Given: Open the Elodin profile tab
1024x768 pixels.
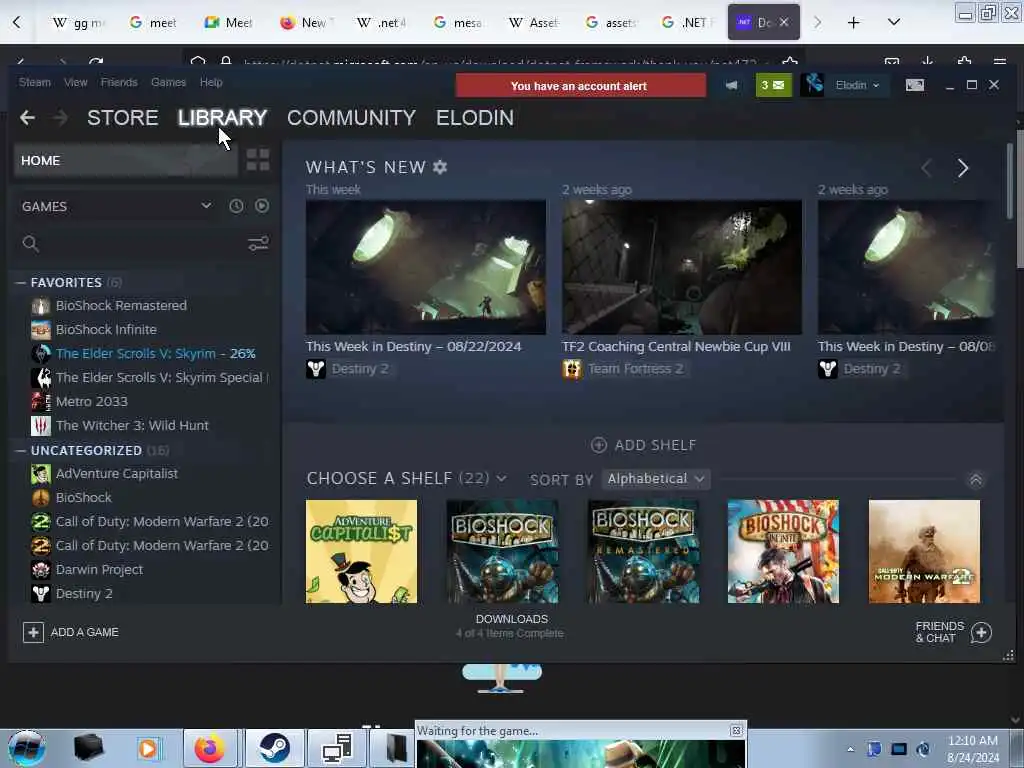Looking at the screenshot, I should tap(475, 118).
